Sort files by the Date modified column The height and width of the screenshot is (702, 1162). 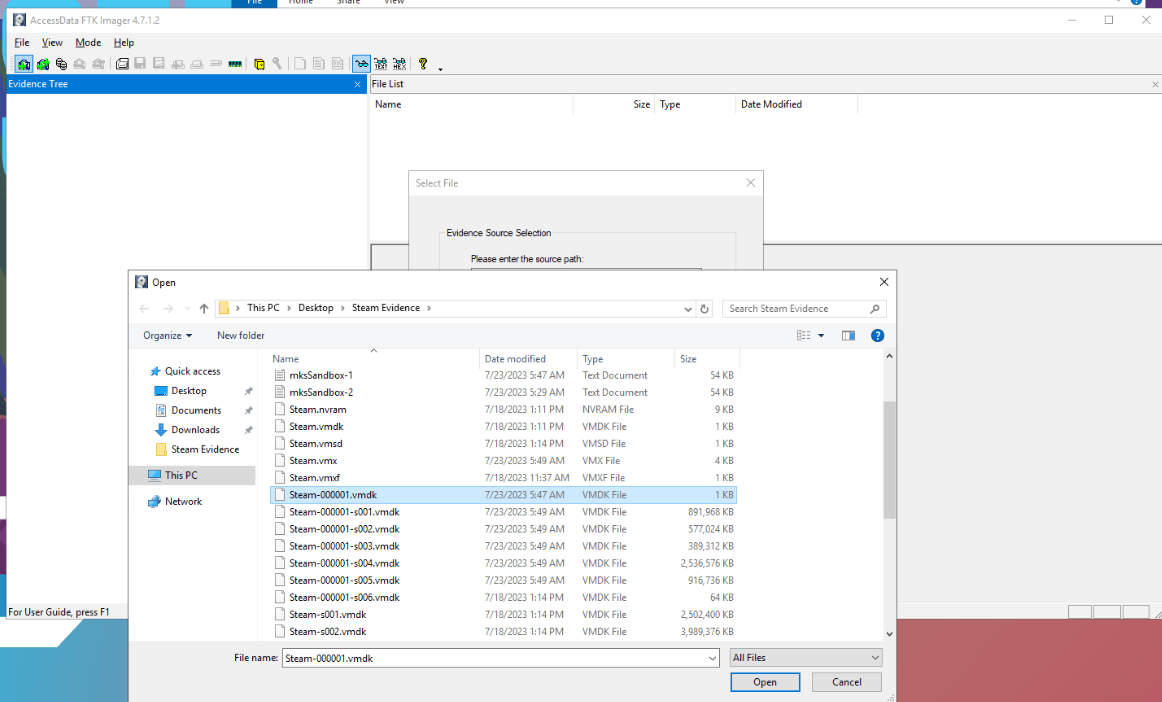[528, 359]
